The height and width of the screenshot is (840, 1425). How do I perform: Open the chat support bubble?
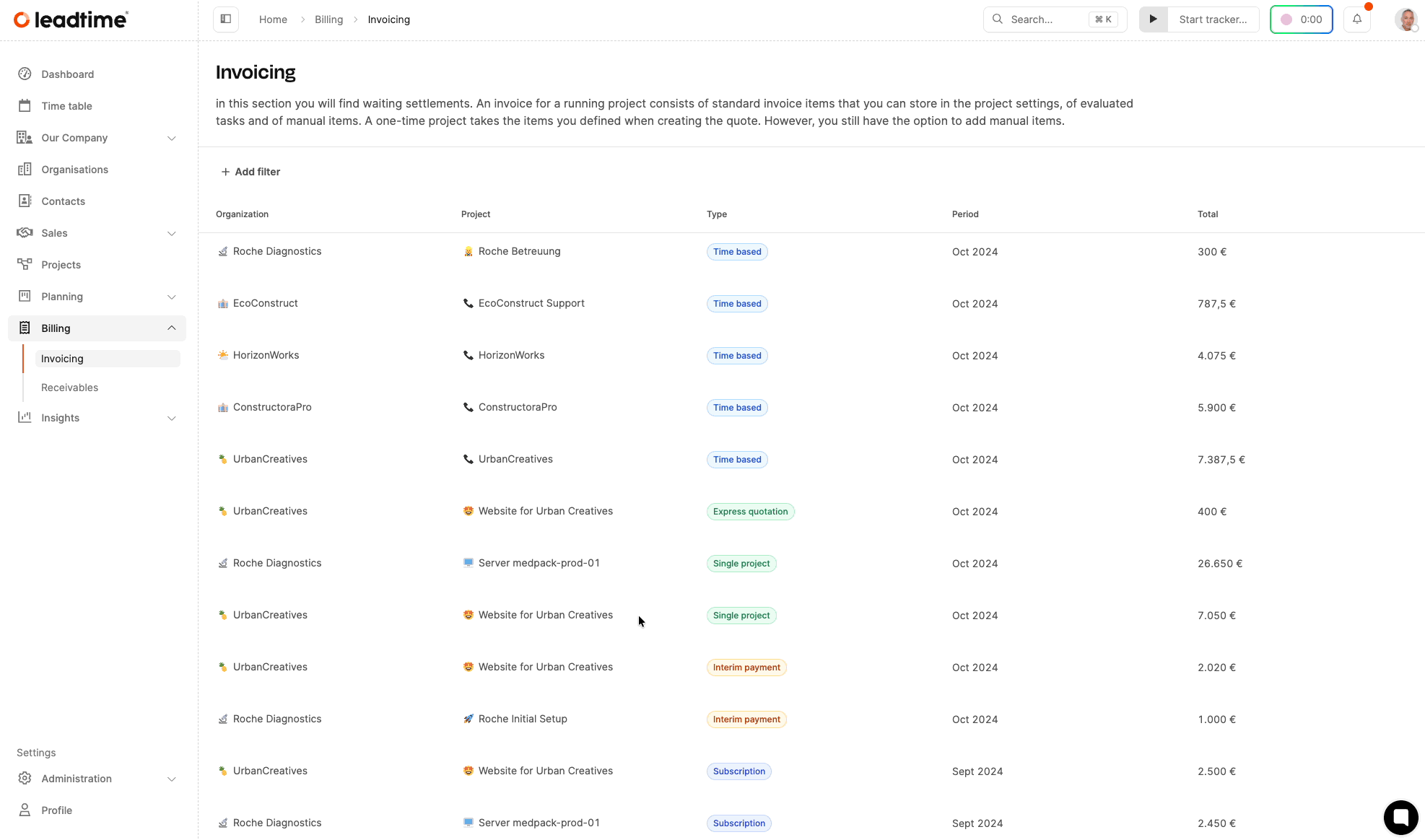pos(1400,817)
